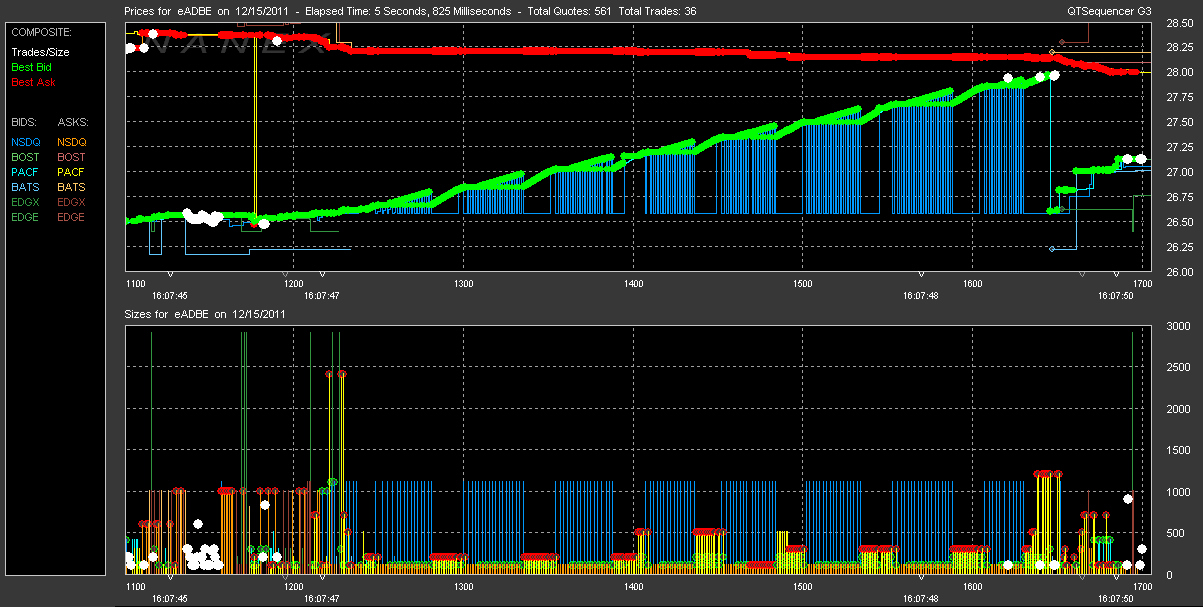The width and height of the screenshot is (1203, 607).
Task: Pick yellow BATS under ASKS
Action: 72,187
